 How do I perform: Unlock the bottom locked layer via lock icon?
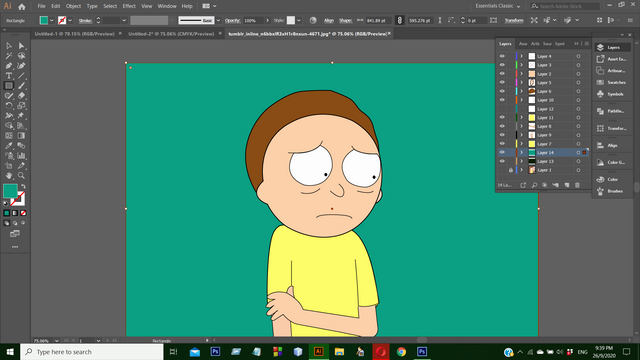tap(510, 170)
